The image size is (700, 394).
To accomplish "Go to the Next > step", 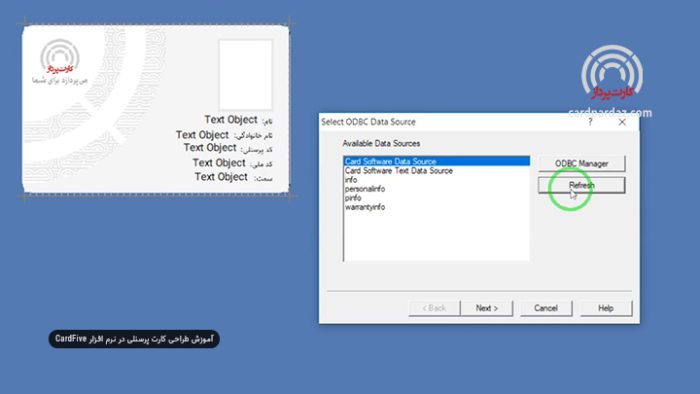I will (487, 308).
